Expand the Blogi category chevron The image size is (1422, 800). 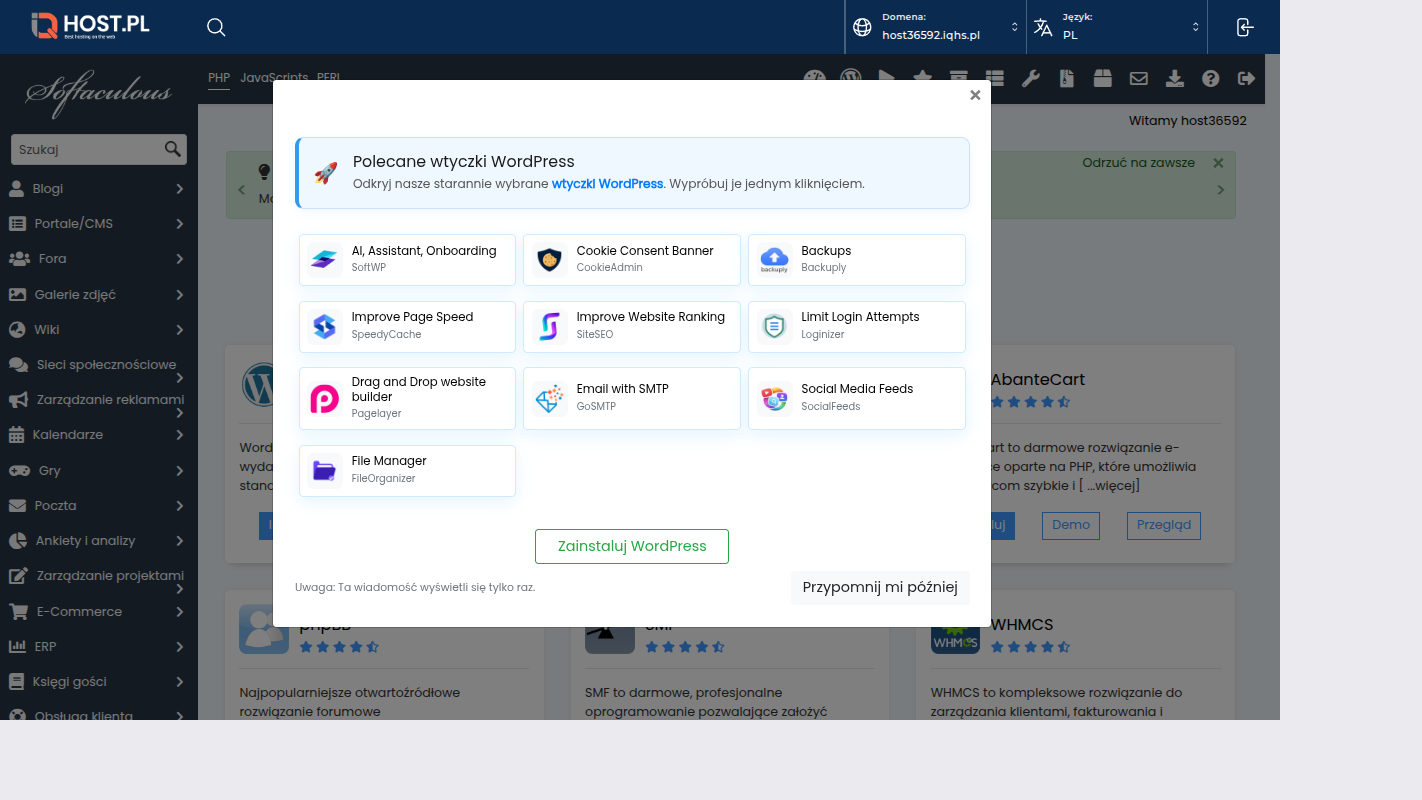180,189
